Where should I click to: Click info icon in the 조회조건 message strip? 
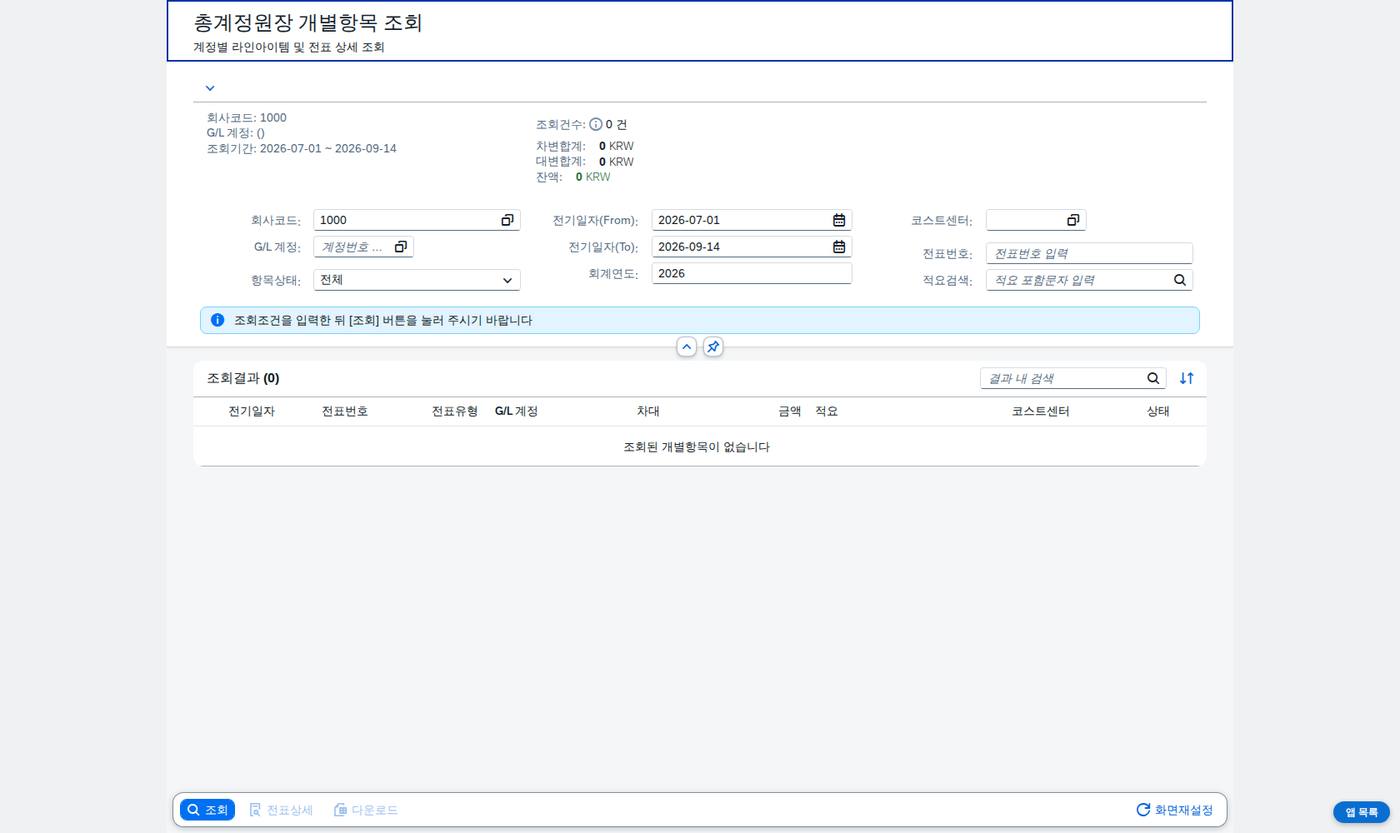point(217,320)
